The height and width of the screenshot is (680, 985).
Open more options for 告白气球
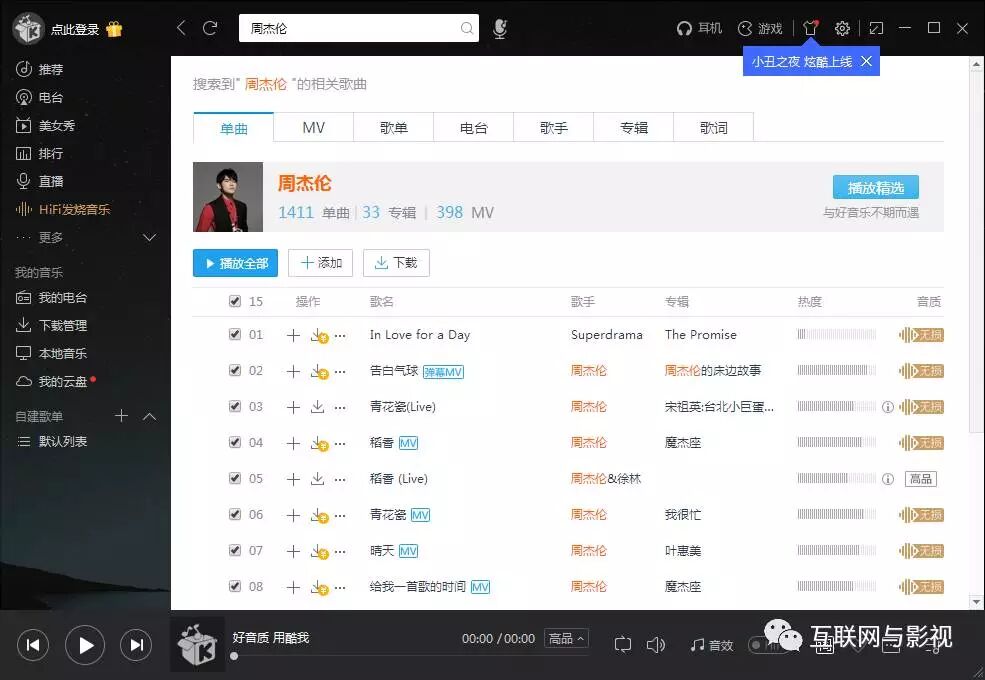click(x=340, y=371)
